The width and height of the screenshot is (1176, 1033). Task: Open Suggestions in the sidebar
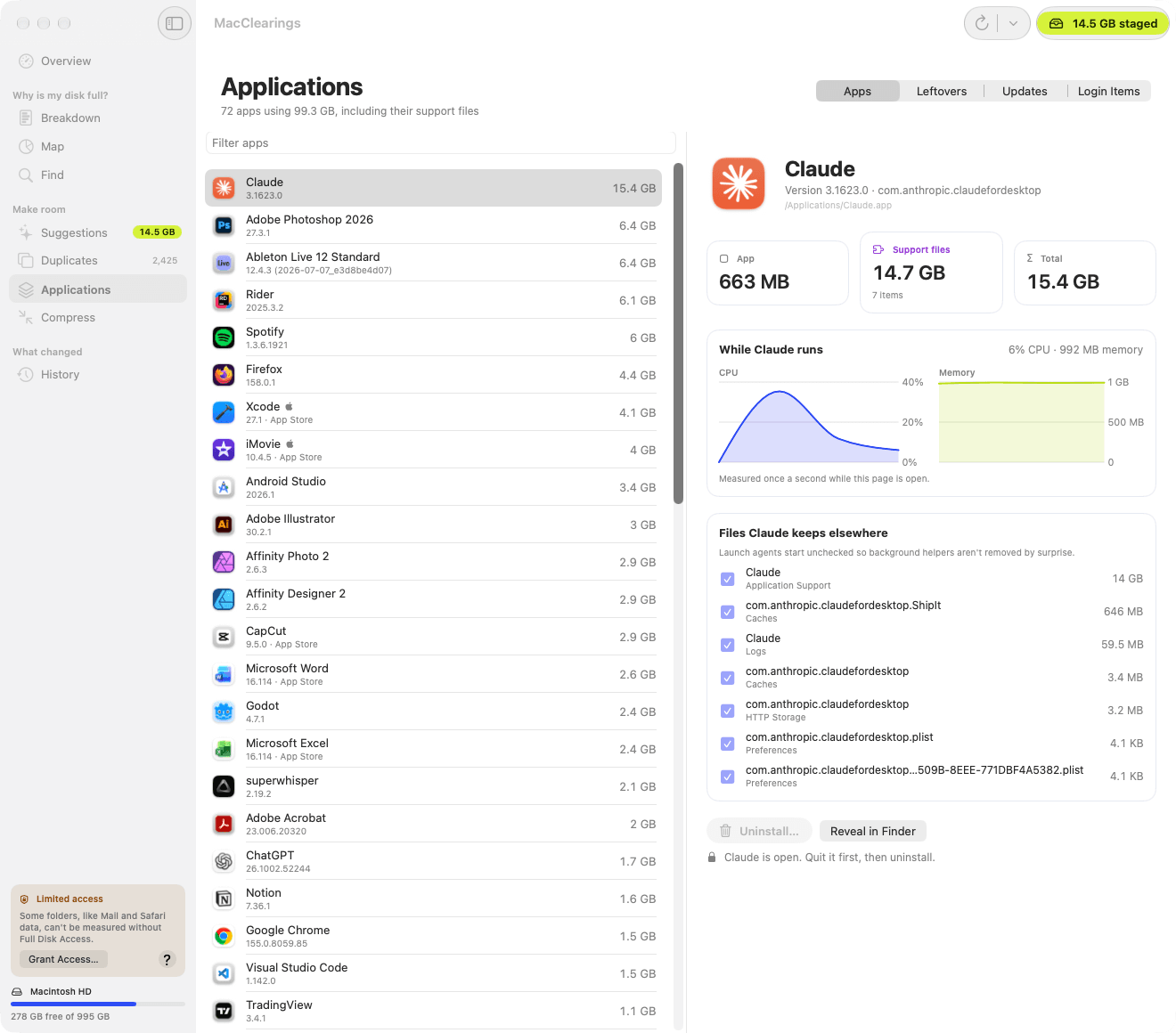click(98, 232)
